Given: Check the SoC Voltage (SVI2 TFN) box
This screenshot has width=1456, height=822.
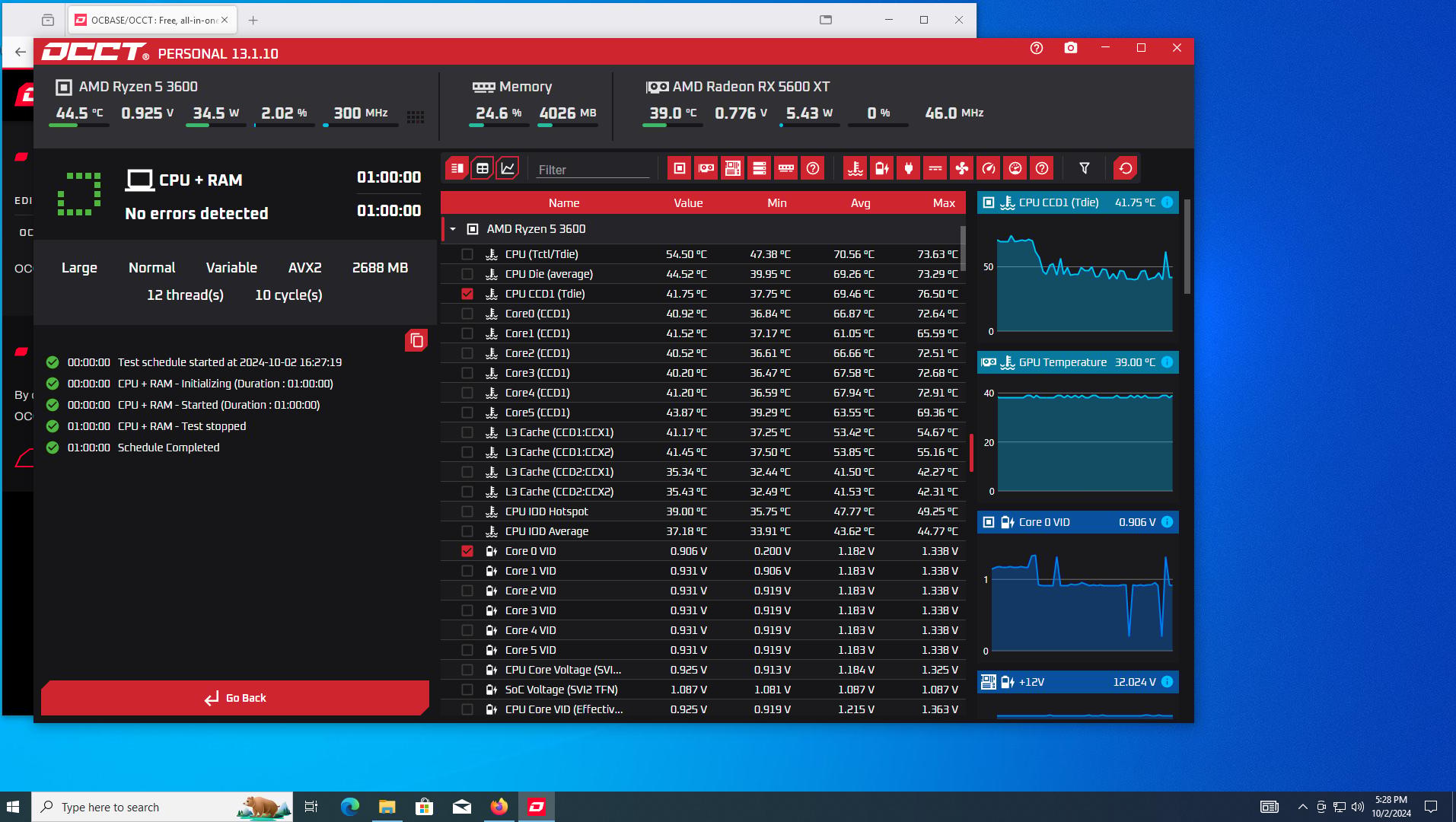Looking at the screenshot, I should click(x=467, y=690).
